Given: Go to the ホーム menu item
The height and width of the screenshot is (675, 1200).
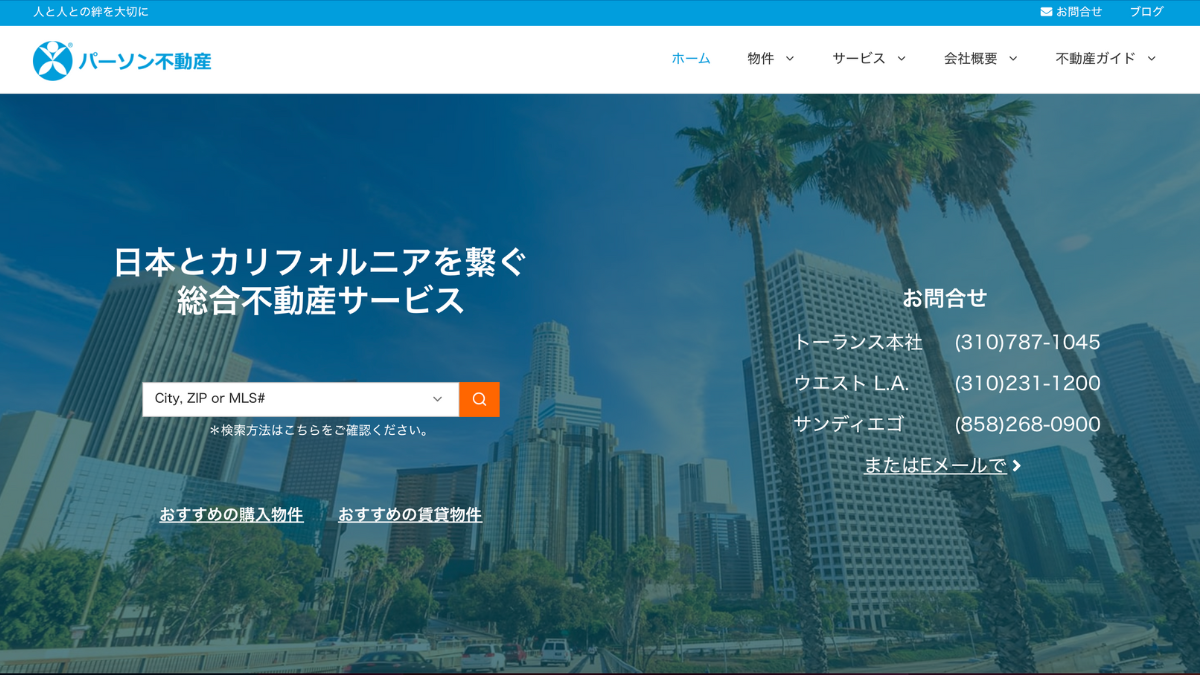Looking at the screenshot, I should 691,59.
